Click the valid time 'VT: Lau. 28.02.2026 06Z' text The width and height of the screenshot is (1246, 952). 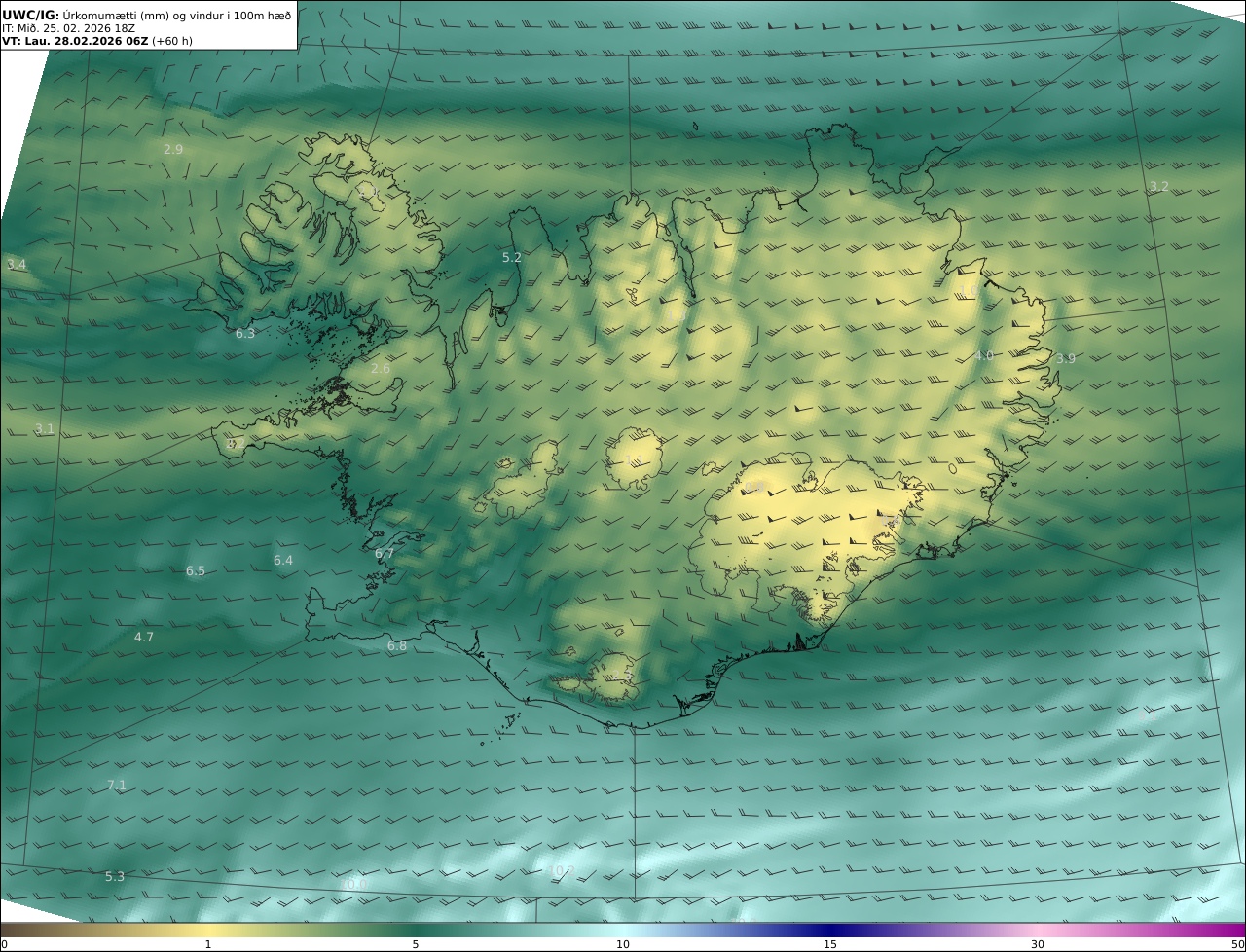click(x=75, y=41)
